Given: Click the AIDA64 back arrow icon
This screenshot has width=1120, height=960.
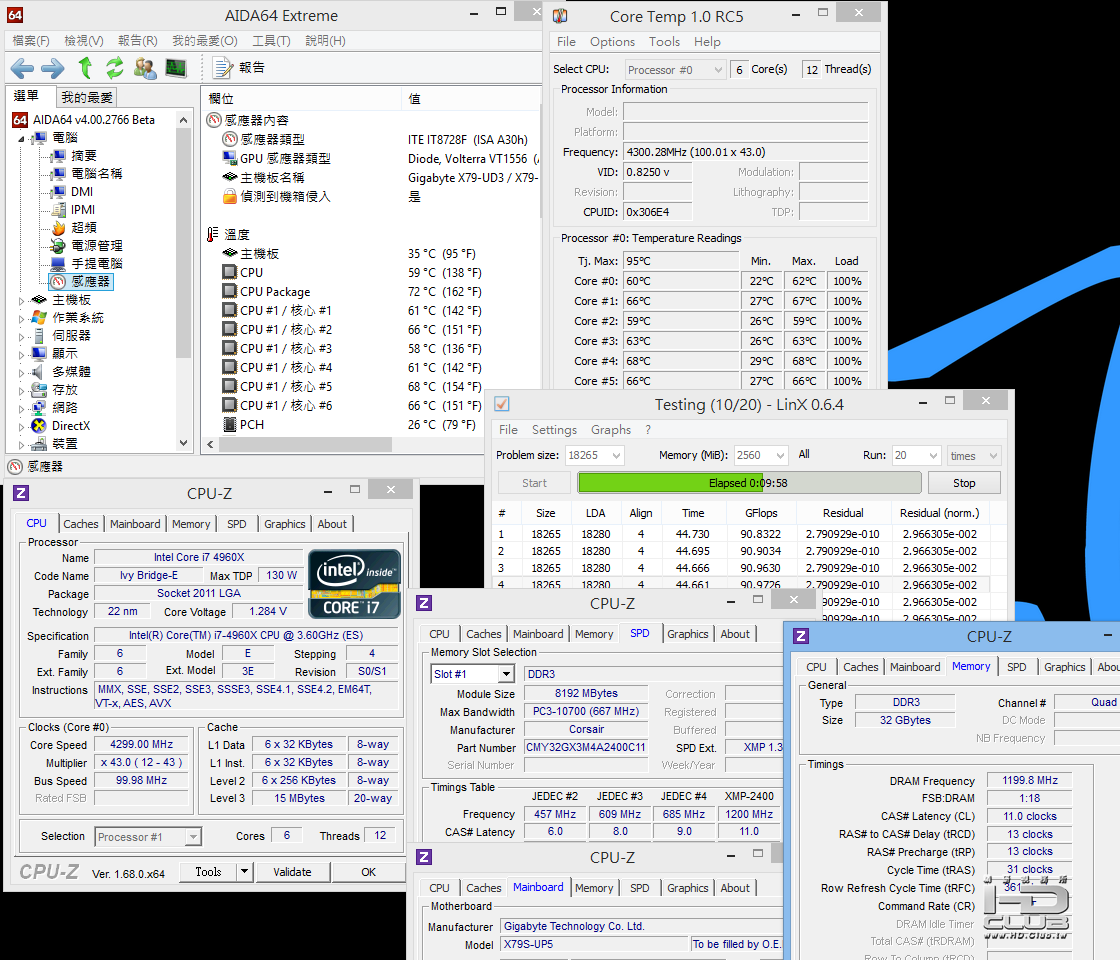Looking at the screenshot, I should [22, 68].
